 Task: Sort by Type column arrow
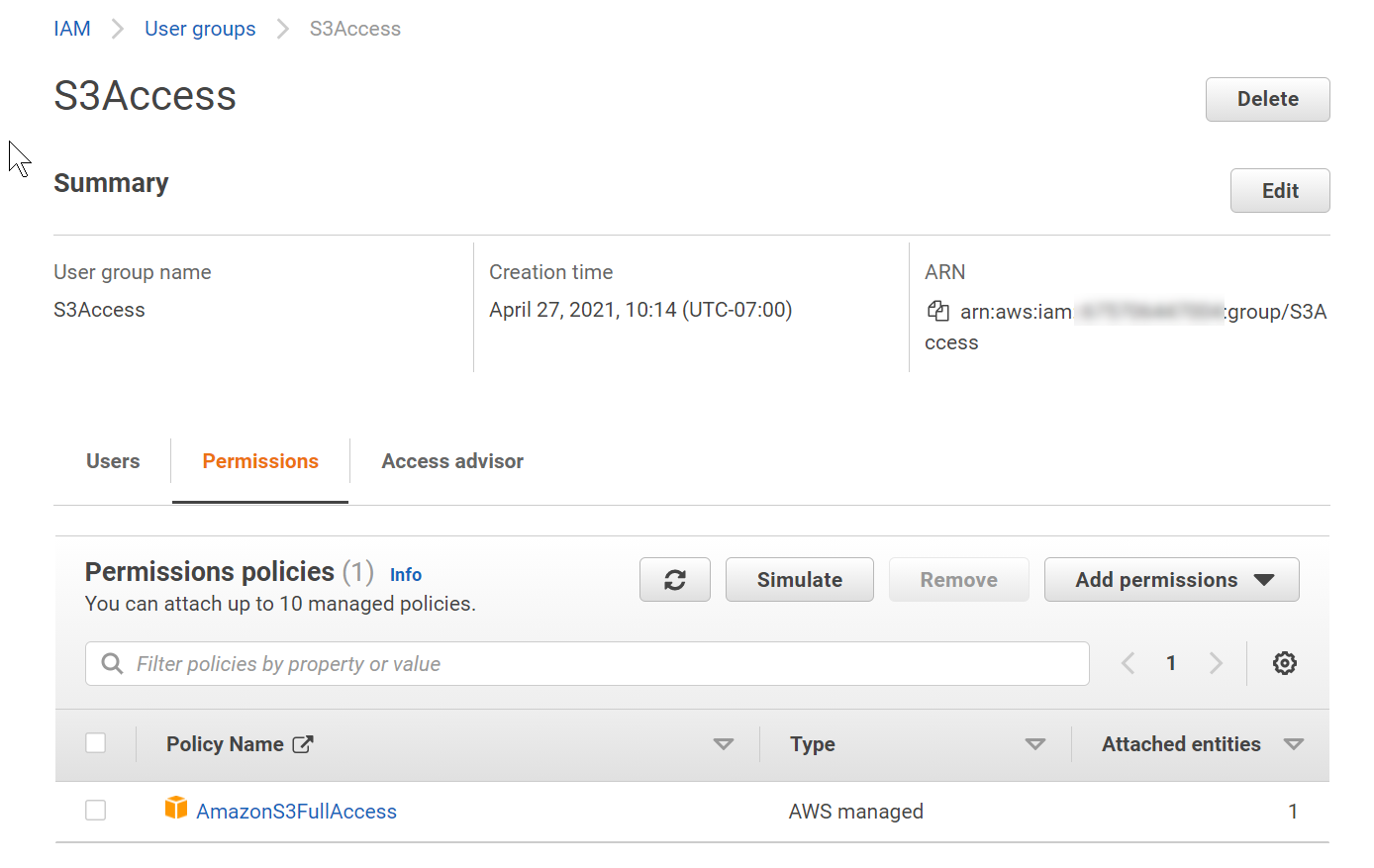pos(1034,744)
